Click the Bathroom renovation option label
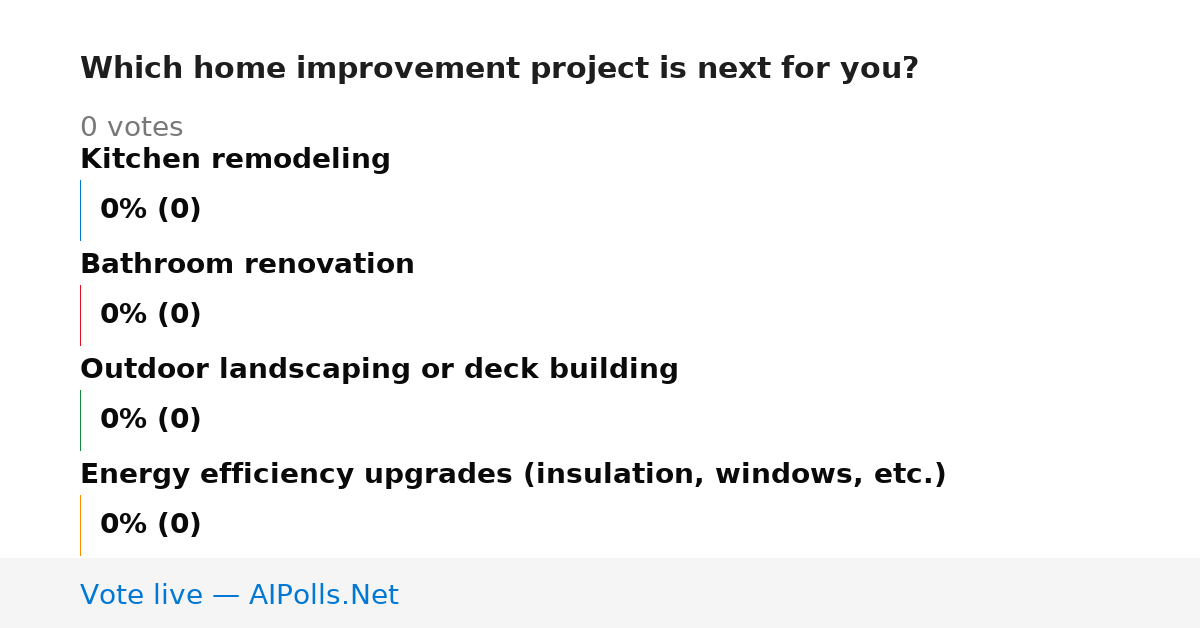This screenshot has width=1200, height=628. point(247,265)
